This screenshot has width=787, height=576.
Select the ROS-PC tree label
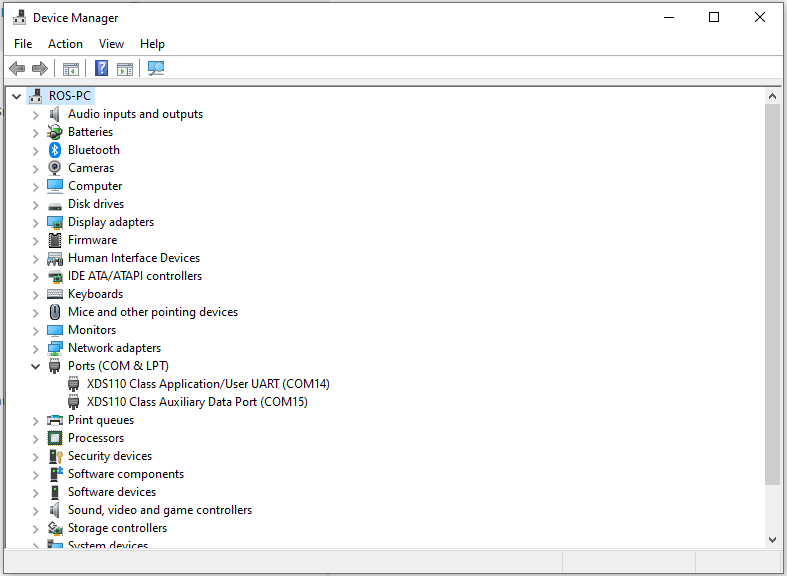70,96
